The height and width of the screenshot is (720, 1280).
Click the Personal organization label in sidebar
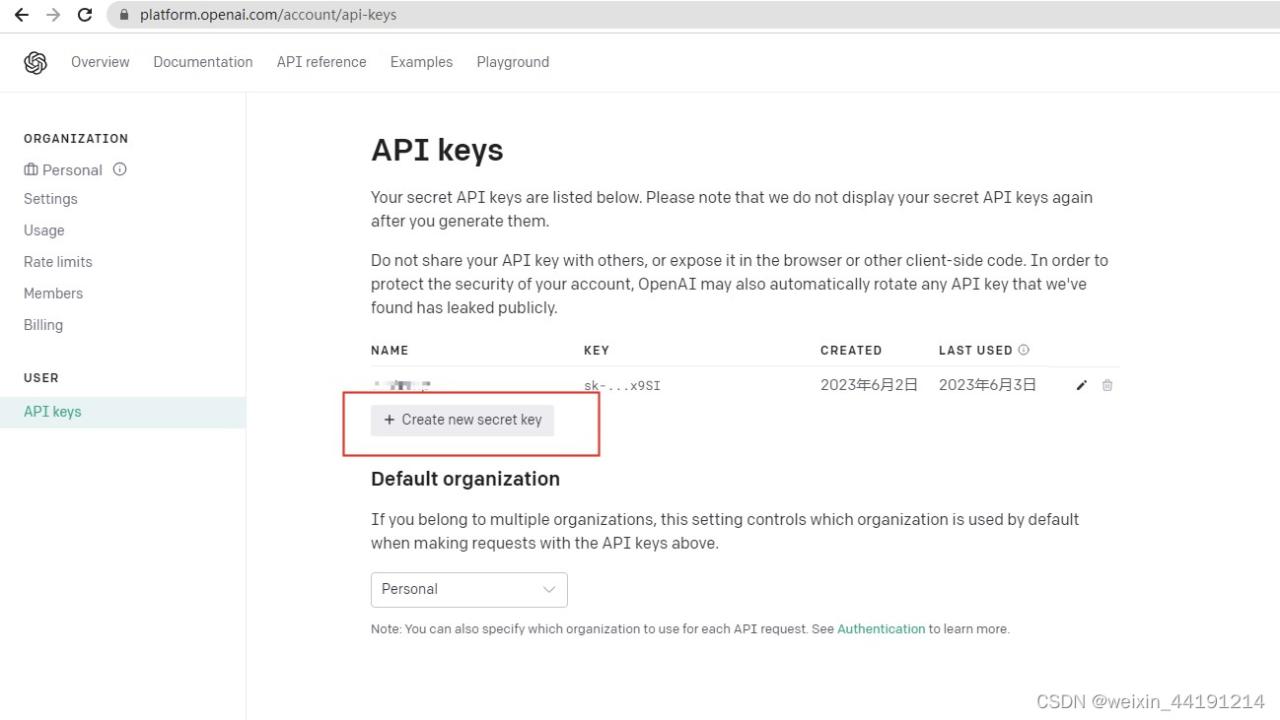(x=72, y=170)
